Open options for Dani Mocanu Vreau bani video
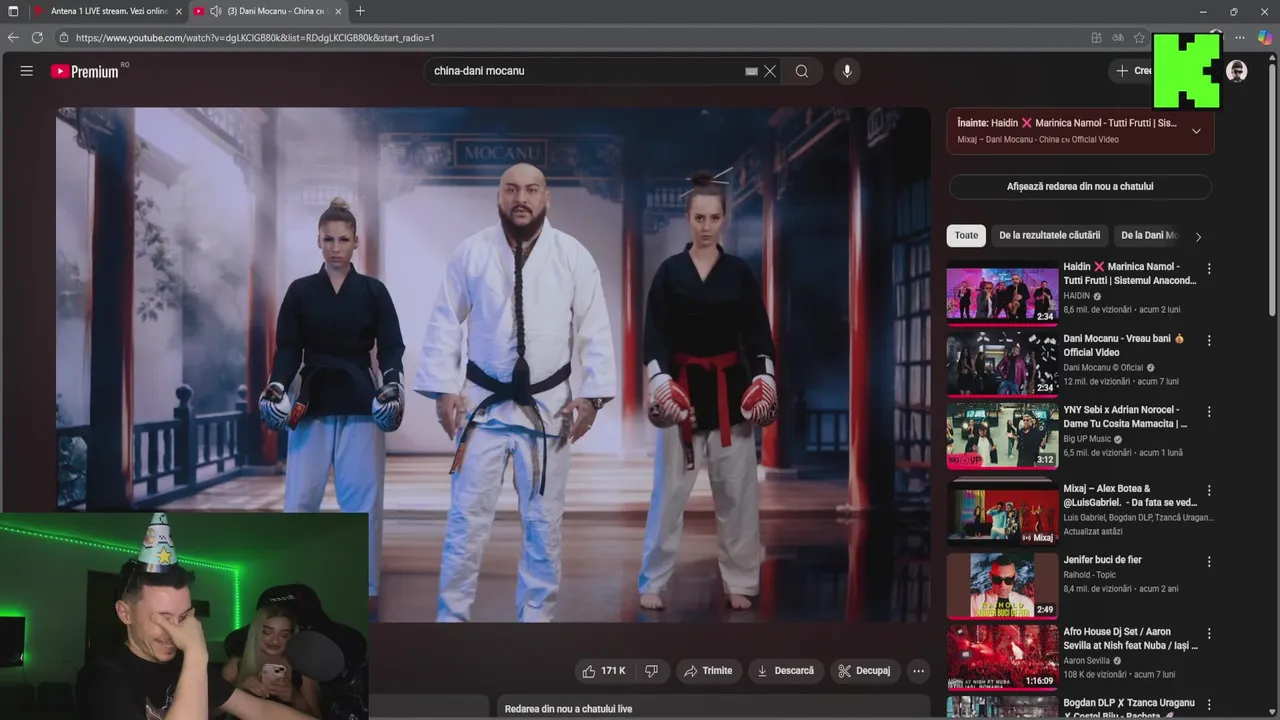This screenshot has width=1280, height=720. pyautogui.click(x=1209, y=341)
